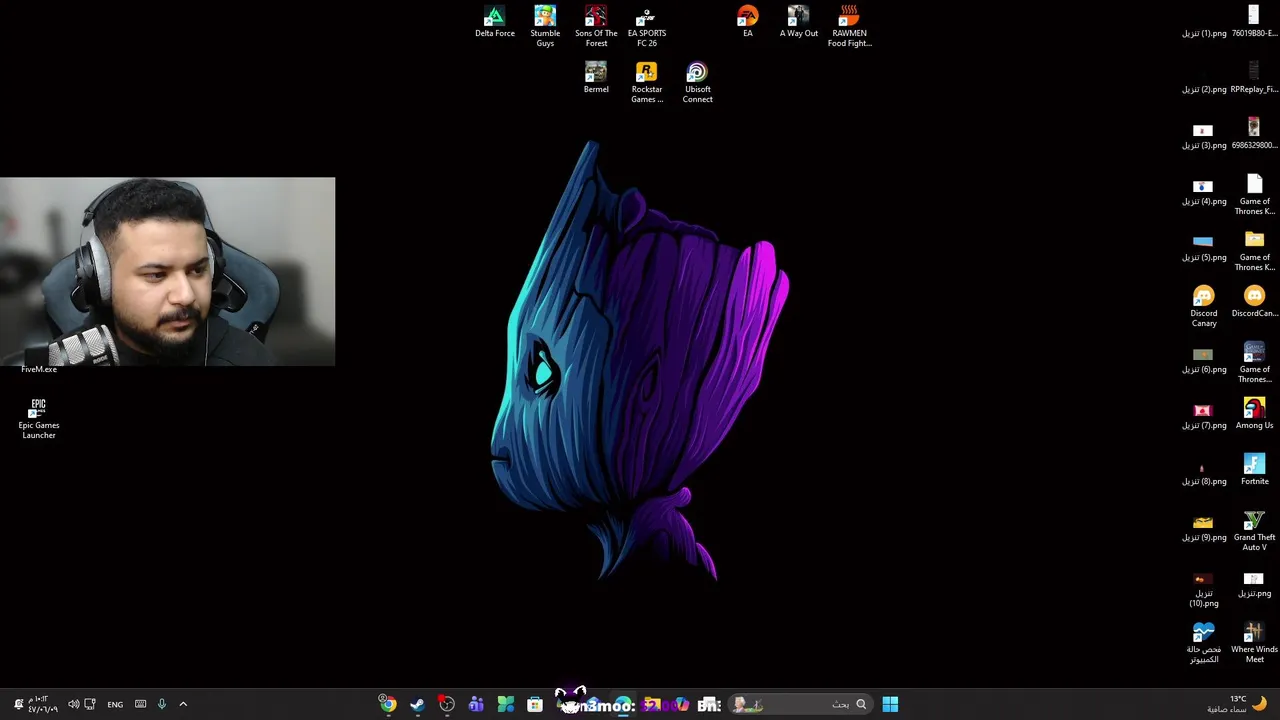Select the Game of Thrones blank document file
The height and width of the screenshot is (720, 1280).
click(1254, 194)
